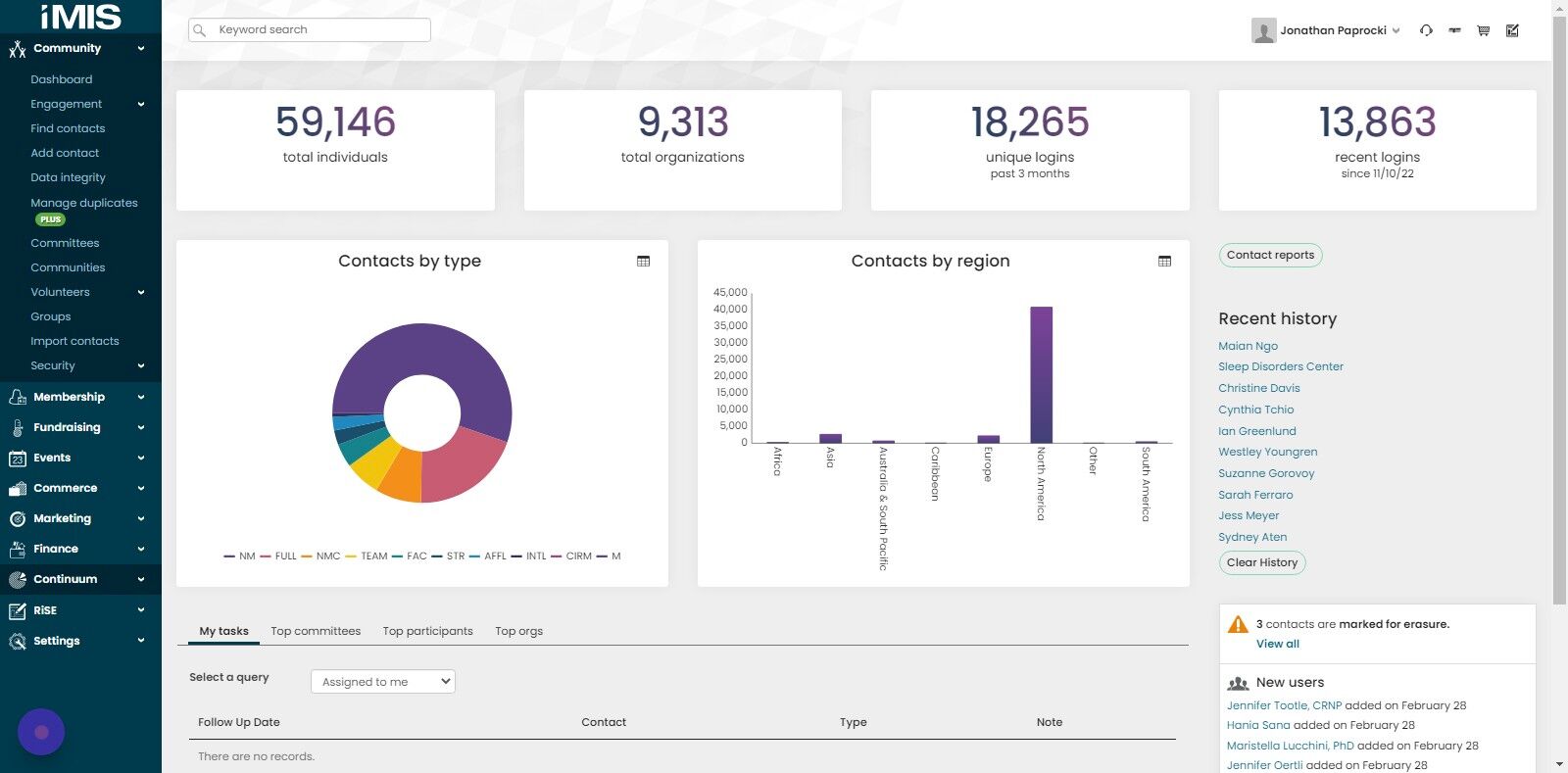Click the Events calendar icon
Image resolution: width=1568 pixels, height=773 pixels.
pyautogui.click(x=17, y=458)
